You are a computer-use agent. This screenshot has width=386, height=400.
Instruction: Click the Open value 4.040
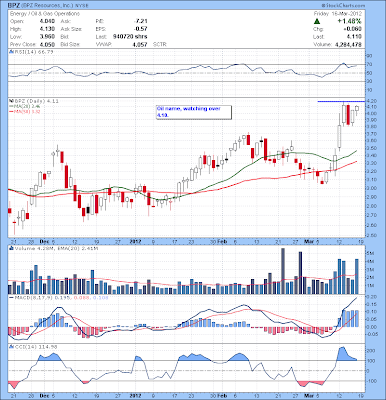coord(47,21)
